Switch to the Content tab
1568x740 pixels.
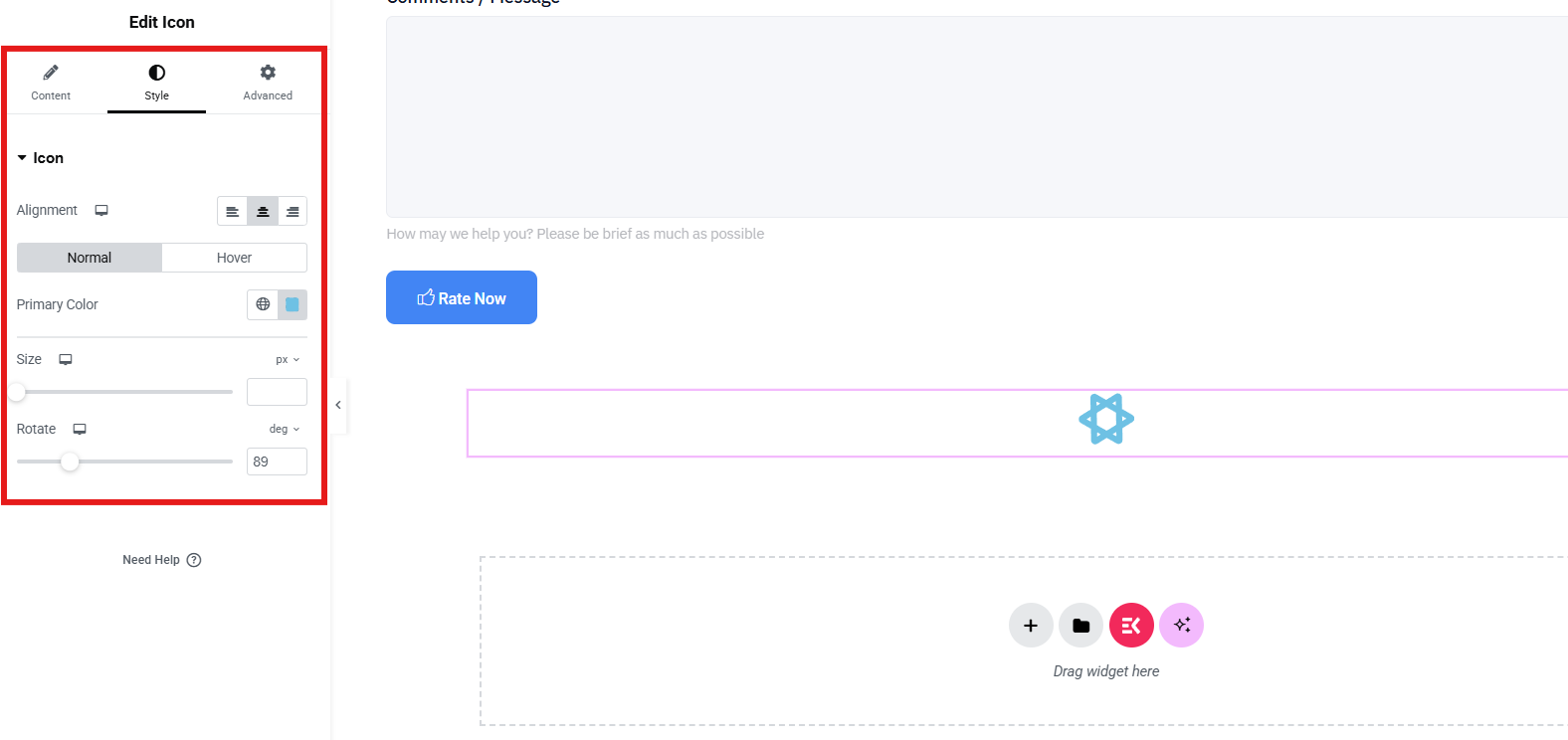tap(51, 83)
